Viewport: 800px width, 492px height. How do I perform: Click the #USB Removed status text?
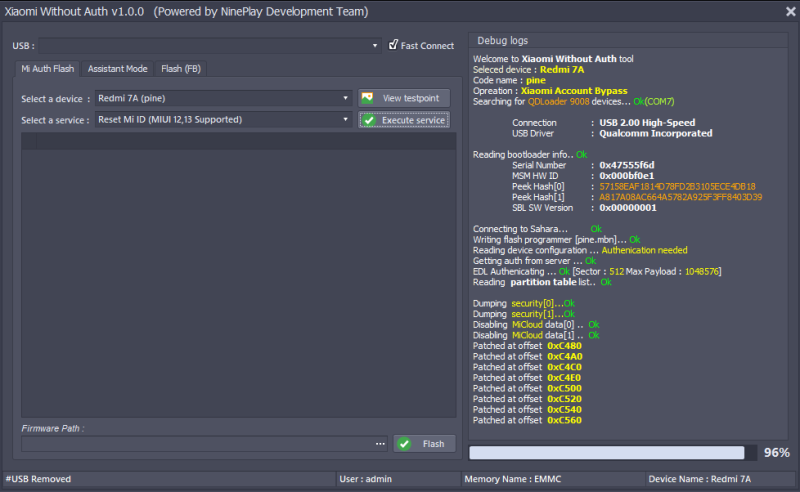38,479
